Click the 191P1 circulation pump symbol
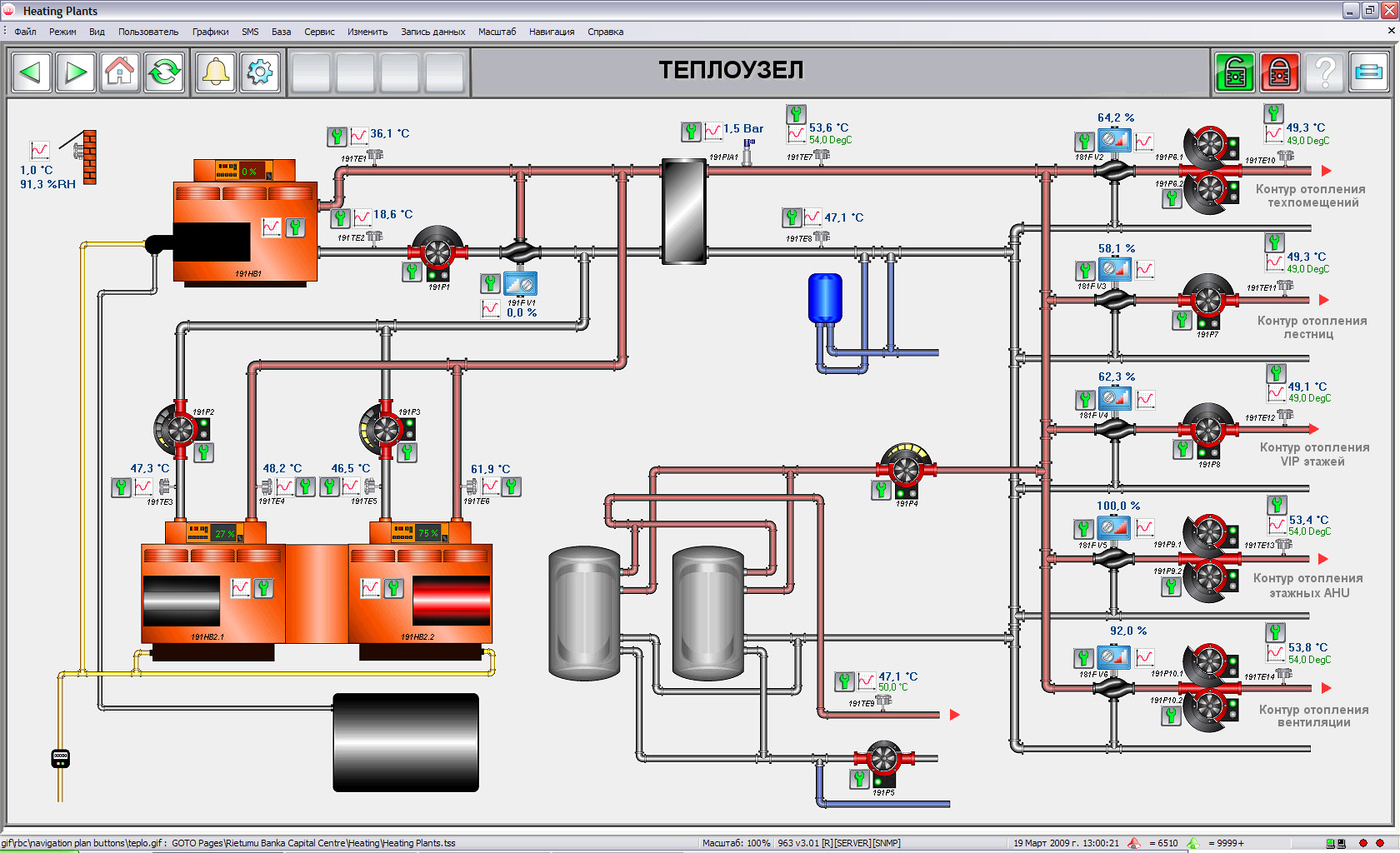 coord(437,251)
